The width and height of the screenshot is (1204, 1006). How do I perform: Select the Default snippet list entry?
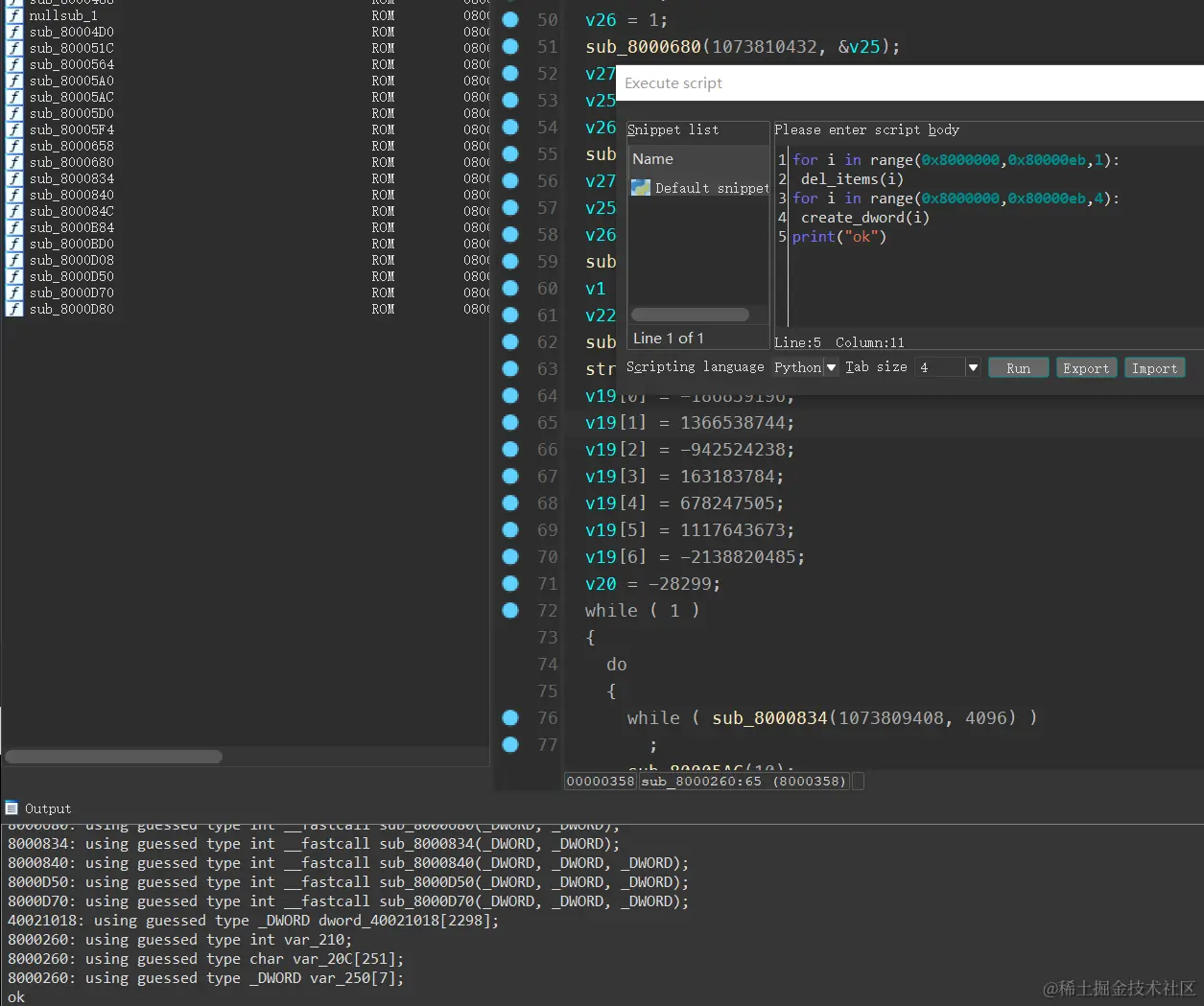coord(700,188)
